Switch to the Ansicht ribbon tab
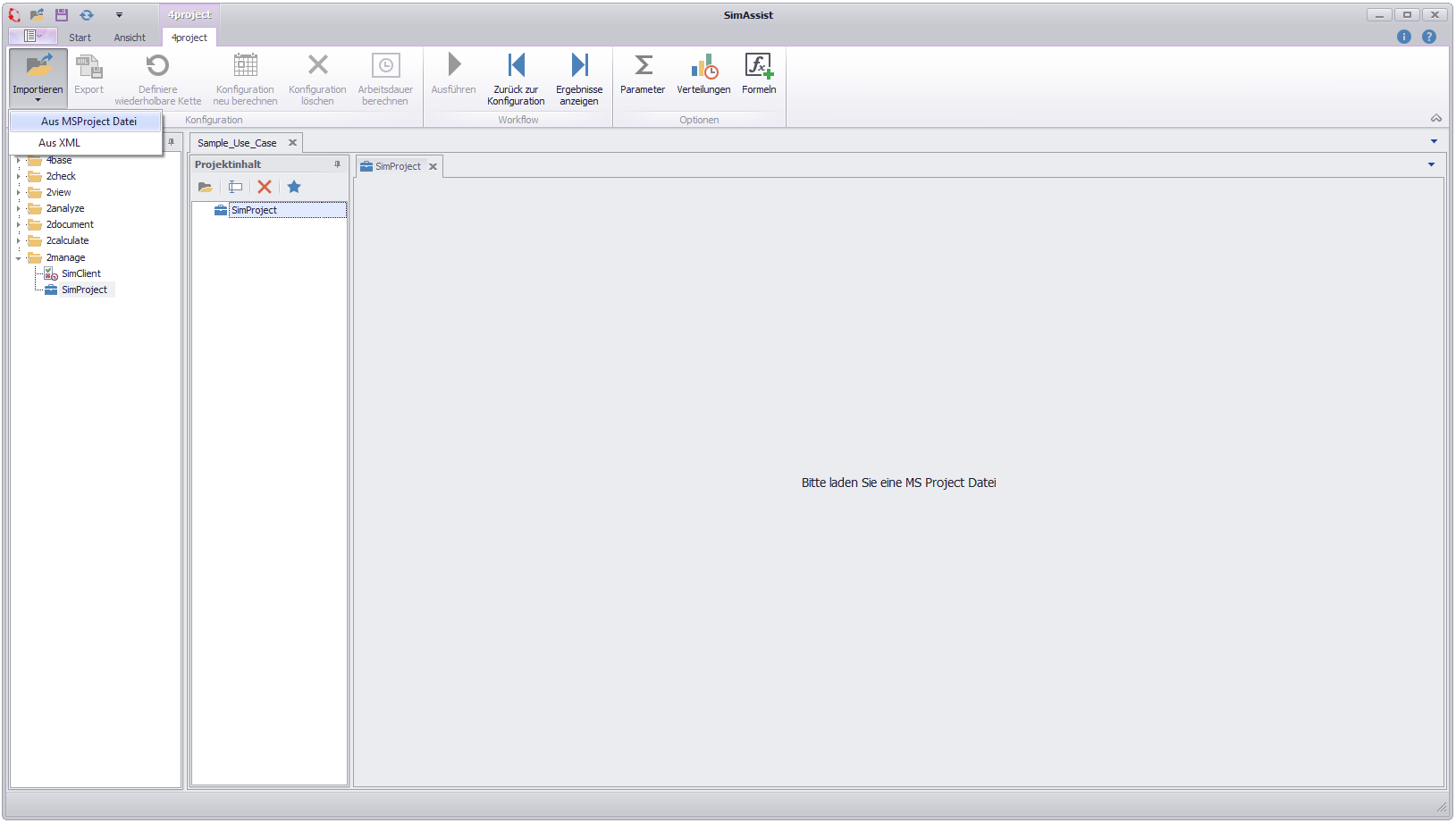 [130, 37]
